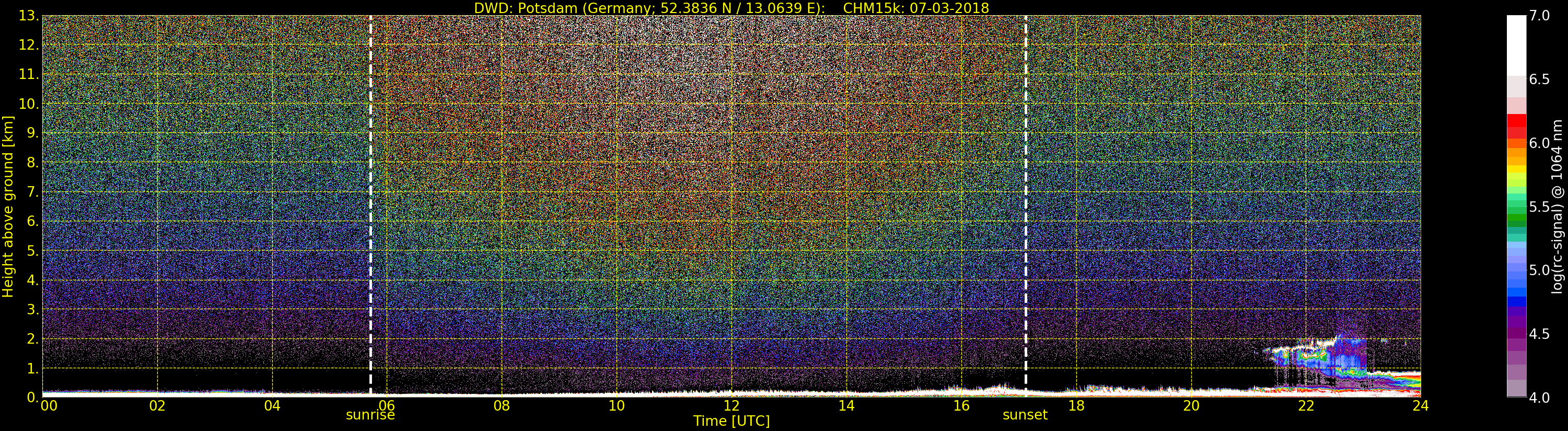Click the '10' time tick label
This screenshot has width=1568, height=431.
tap(617, 405)
